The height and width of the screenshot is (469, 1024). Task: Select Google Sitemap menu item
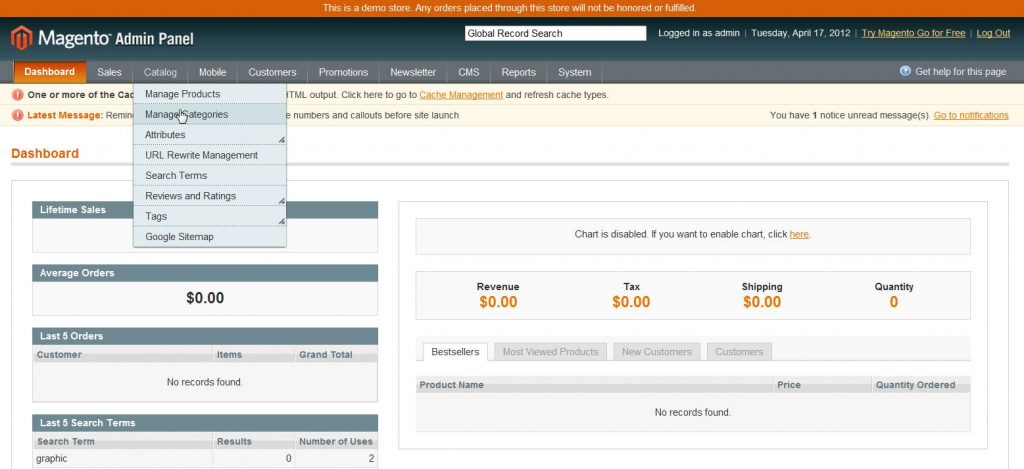pos(179,237)
